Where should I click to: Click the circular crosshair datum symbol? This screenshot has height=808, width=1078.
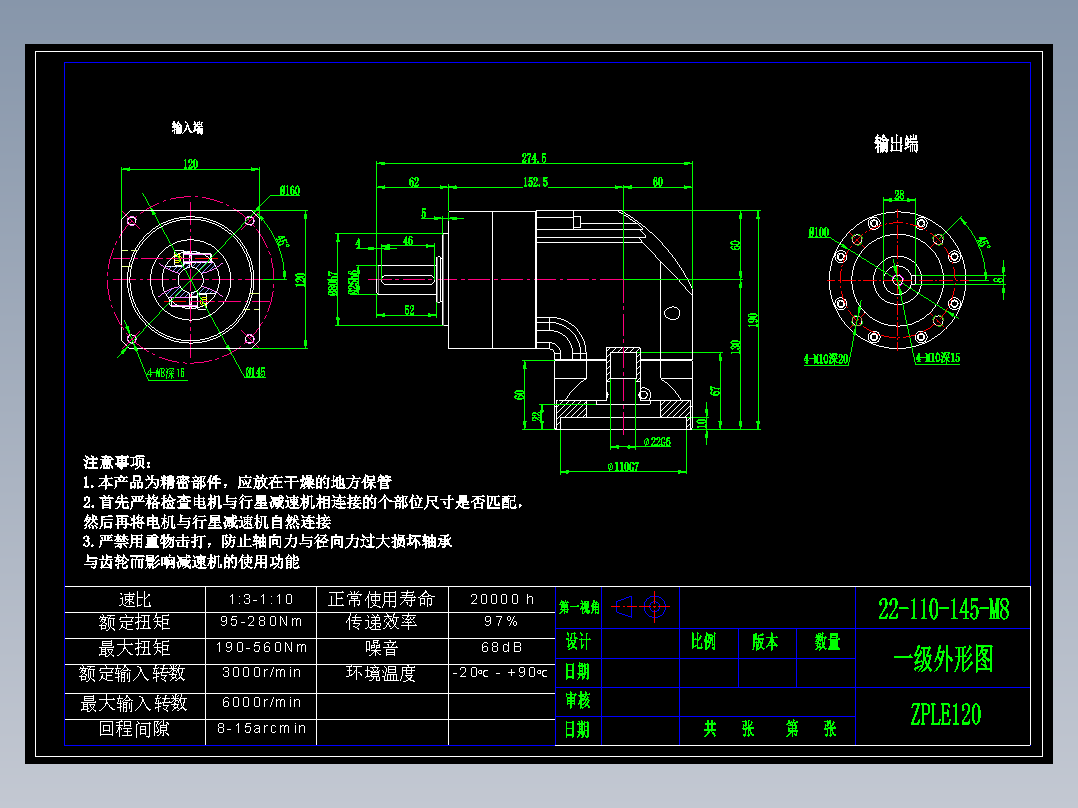point(655,606)
